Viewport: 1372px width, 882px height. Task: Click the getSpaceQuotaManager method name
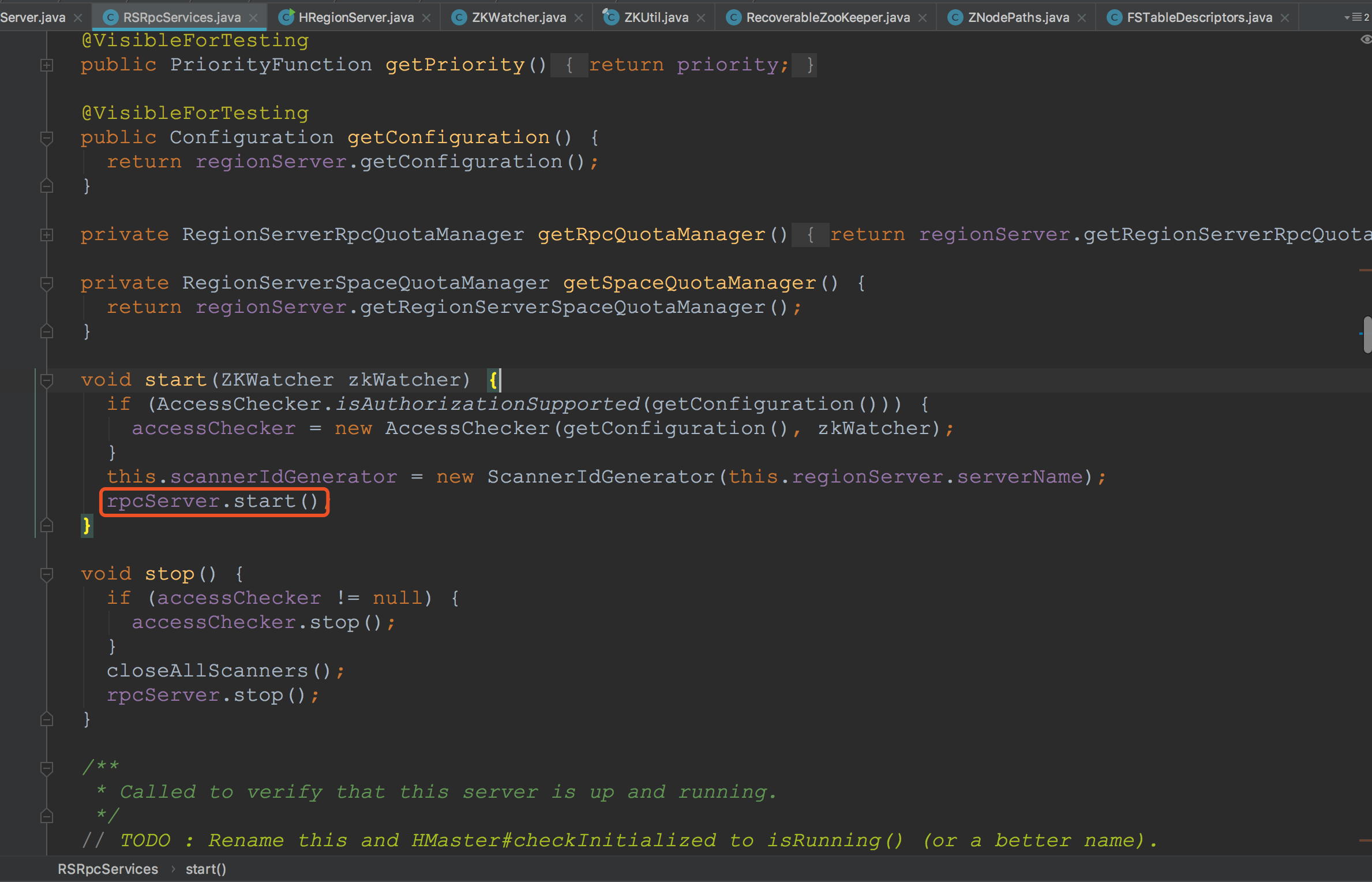coord(689,283)
